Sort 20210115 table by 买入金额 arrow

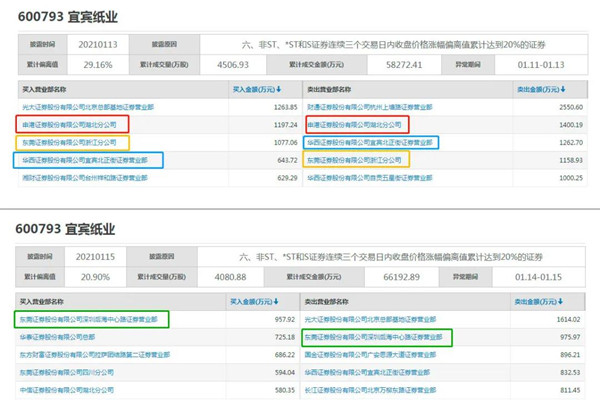coord(278,301)
